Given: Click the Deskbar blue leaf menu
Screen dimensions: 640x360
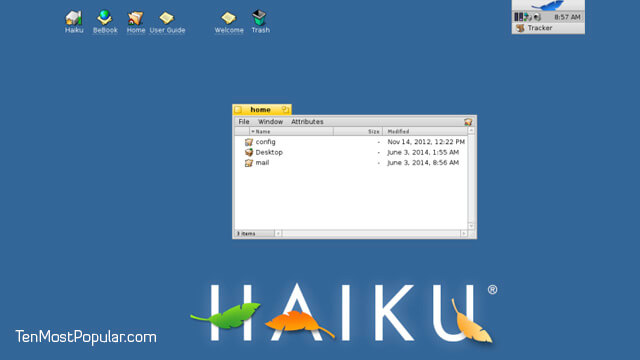Looking at the screenshot, I should click(x=548, y=5).
